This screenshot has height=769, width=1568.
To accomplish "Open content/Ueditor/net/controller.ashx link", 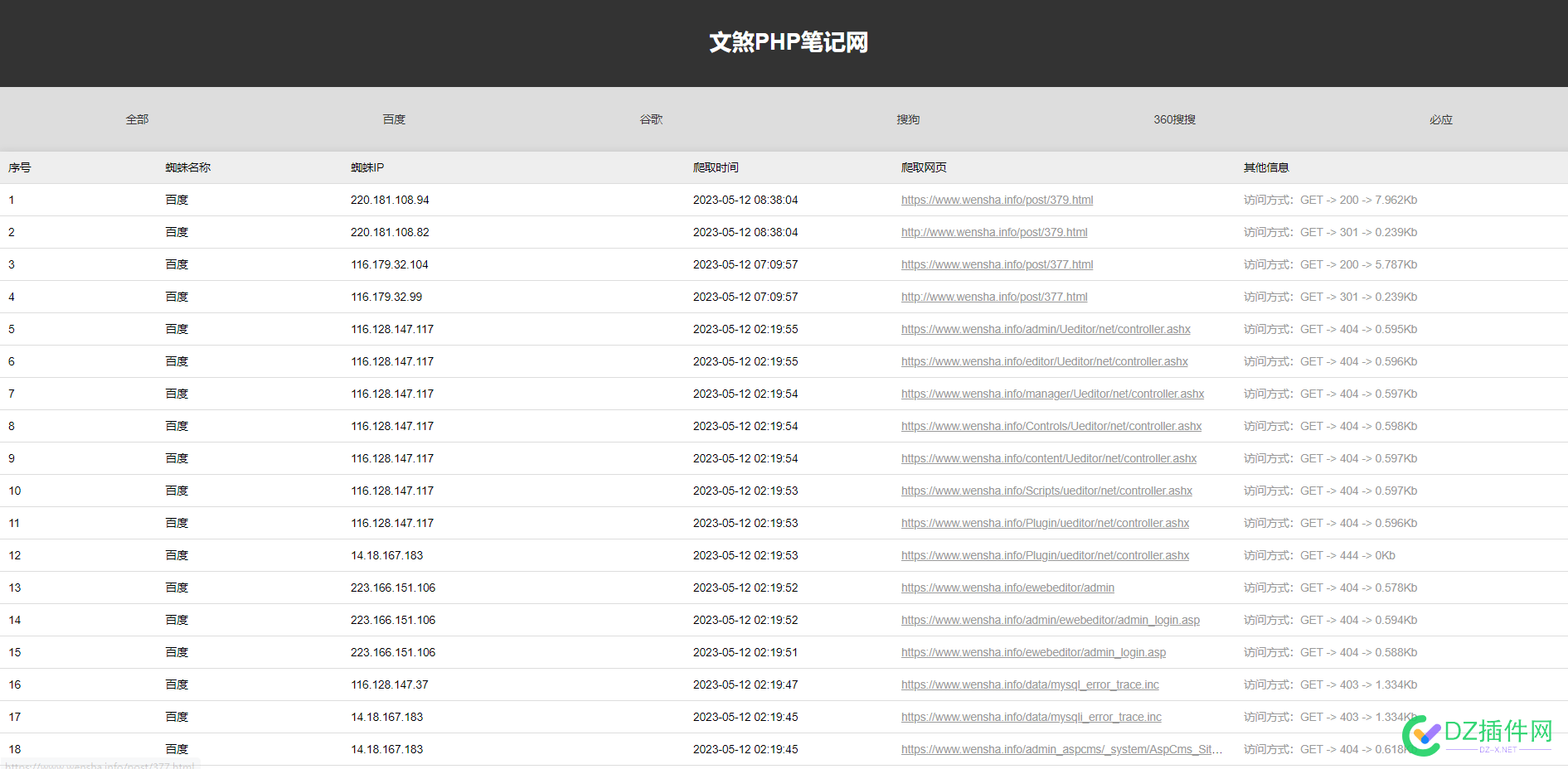I will (x=1049, y=458).
